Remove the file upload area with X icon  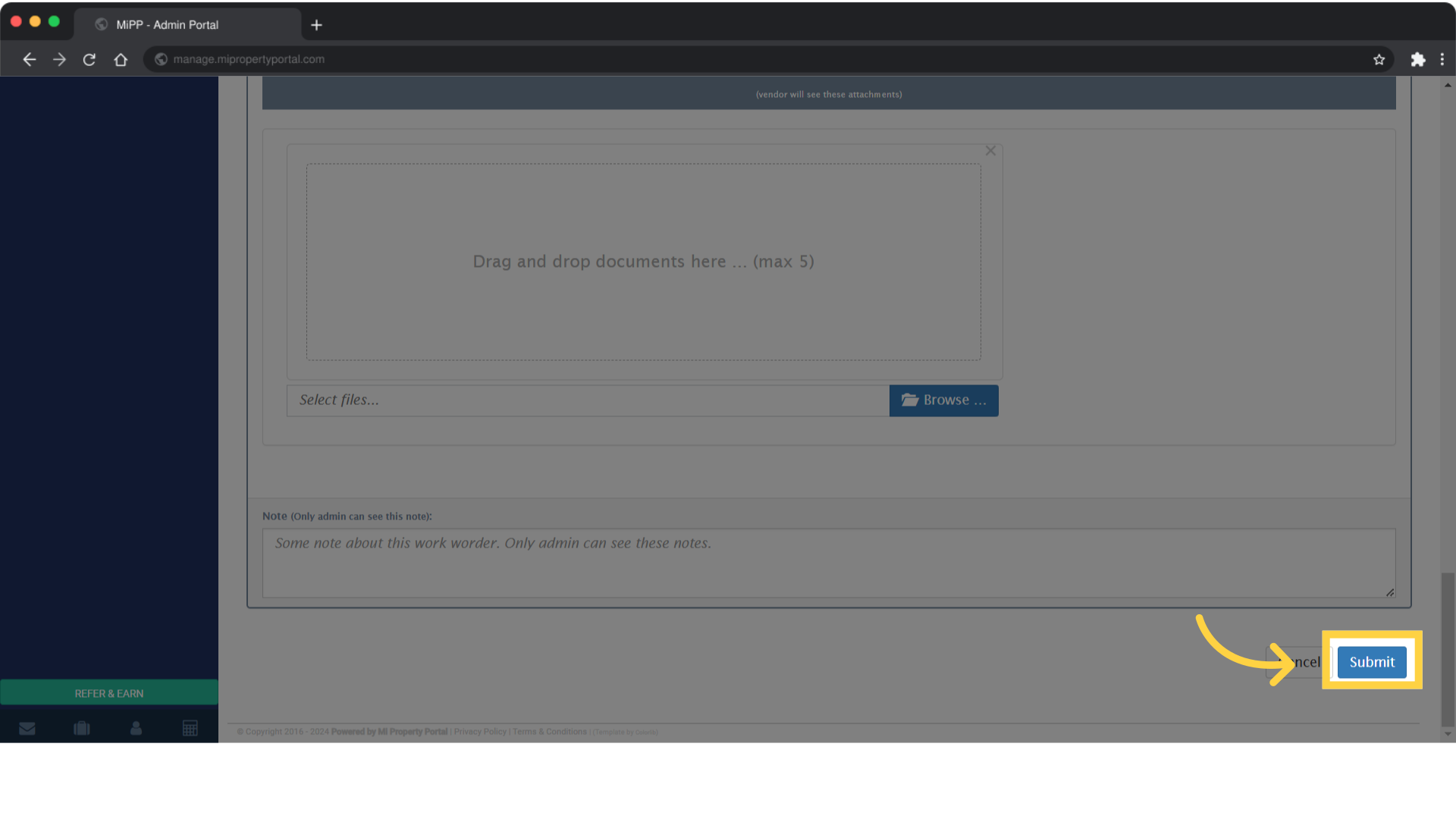[990, 151]
